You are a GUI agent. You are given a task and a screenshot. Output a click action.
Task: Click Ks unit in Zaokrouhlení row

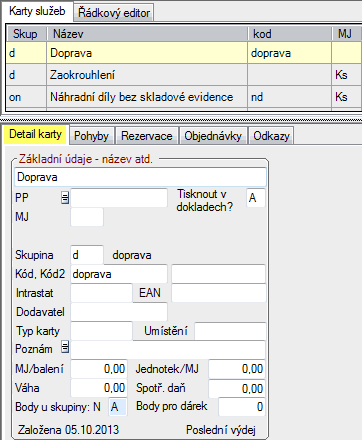tap(347, 75)
